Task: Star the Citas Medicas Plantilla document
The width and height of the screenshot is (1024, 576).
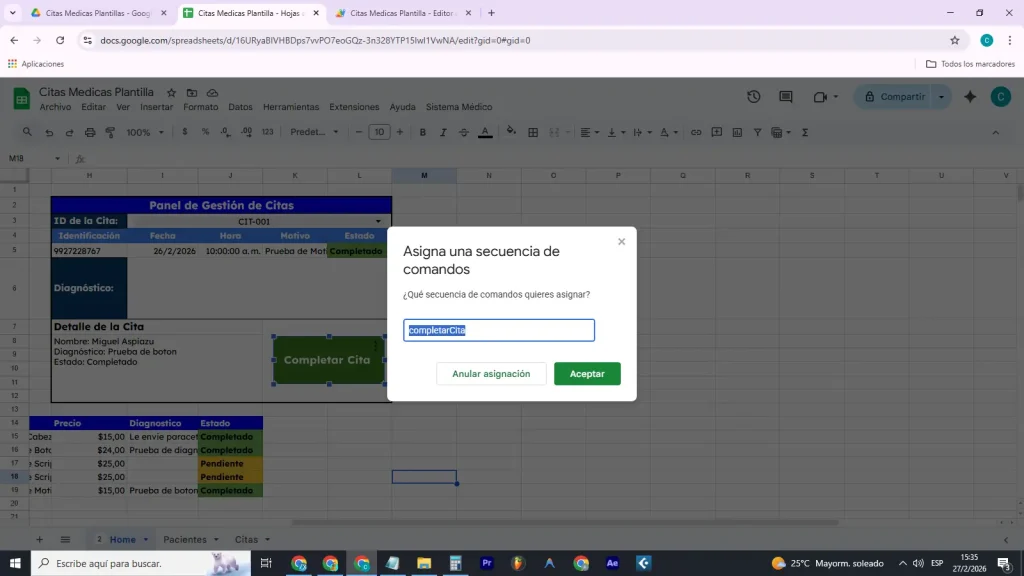Action: click(x=171, y=92)
